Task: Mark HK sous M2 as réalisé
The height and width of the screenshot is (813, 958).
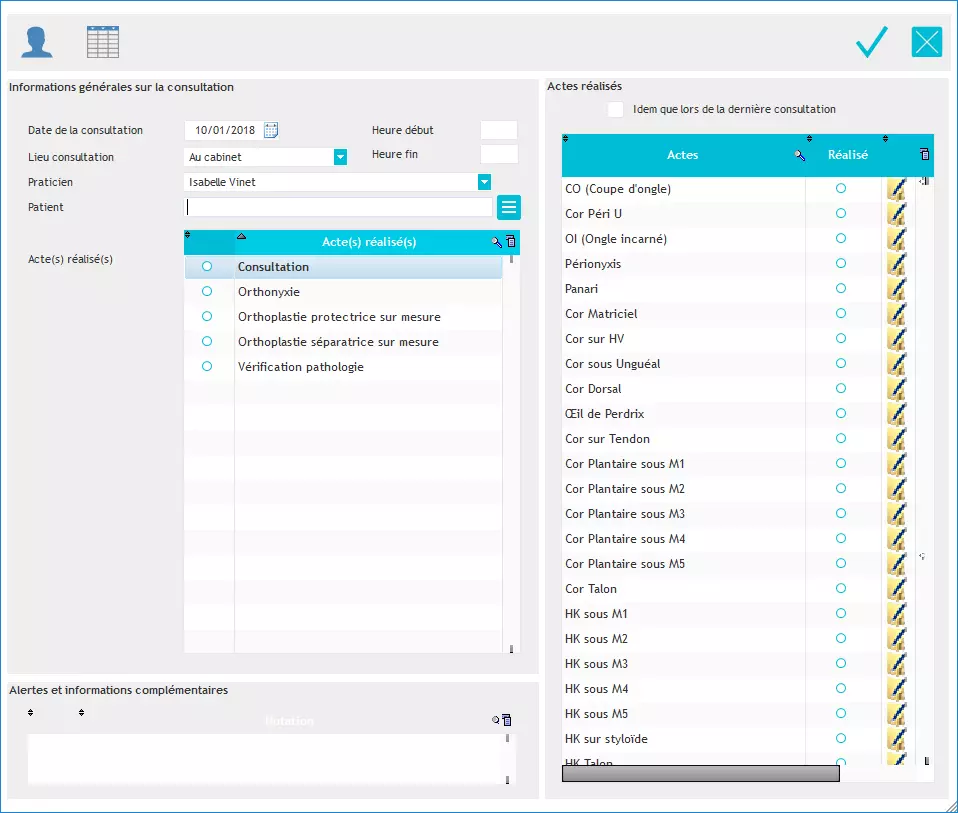Action: click(x=841, y=638)
